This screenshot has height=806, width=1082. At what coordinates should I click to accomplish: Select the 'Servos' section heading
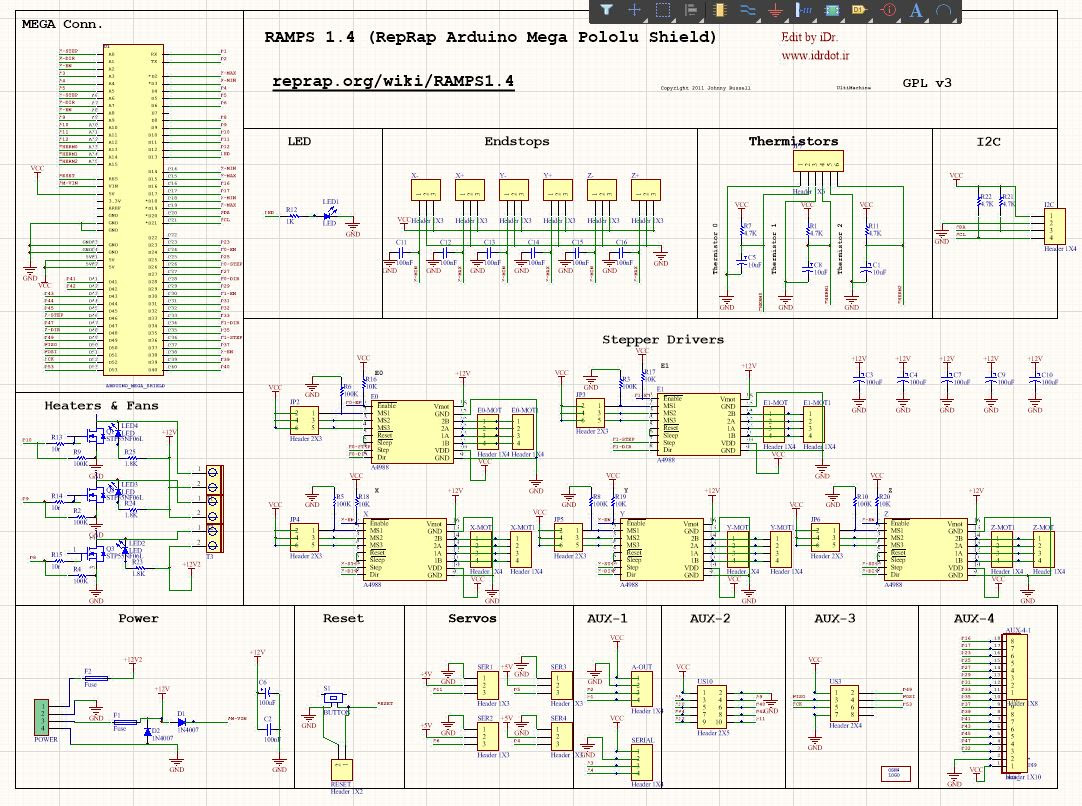point(472,618)
